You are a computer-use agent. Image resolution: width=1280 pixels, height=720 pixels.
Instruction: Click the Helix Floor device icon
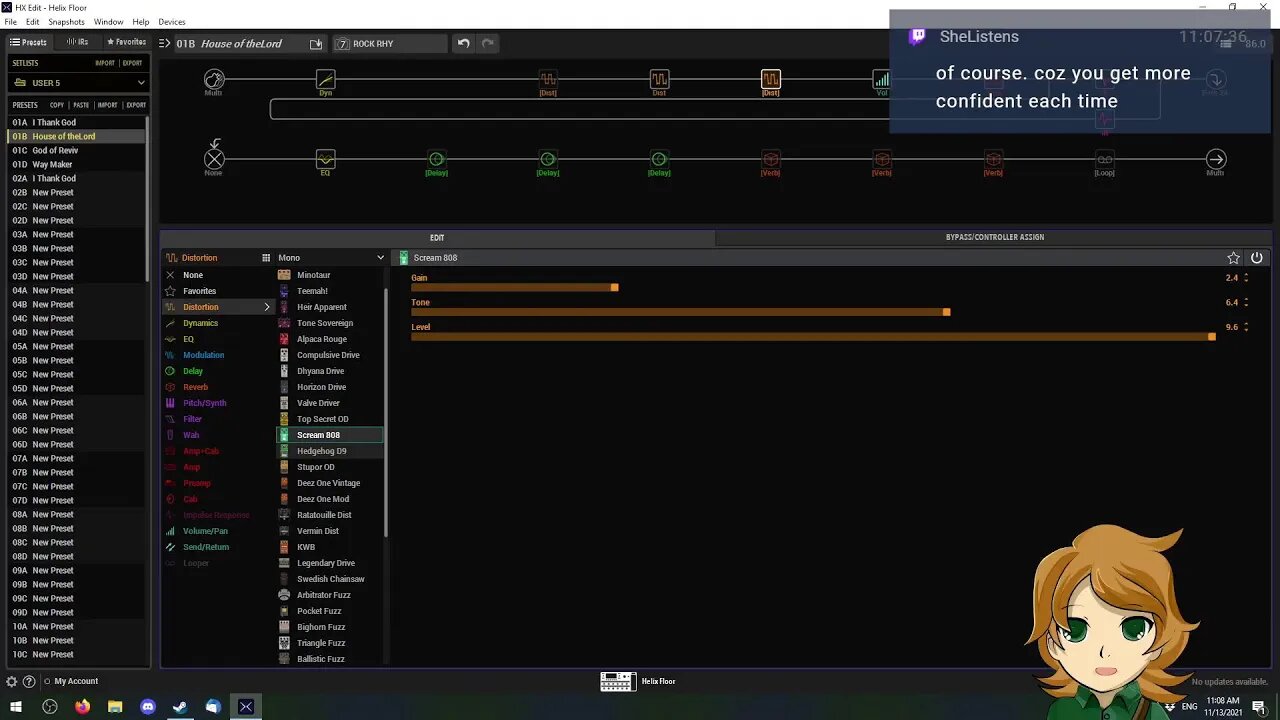(x=617, y=681)
